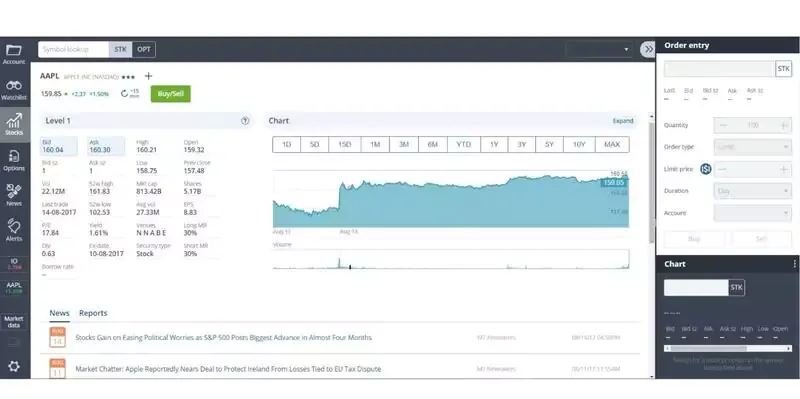Open the settings gear in sidebar
800x399 pixels.
(14, 366)
